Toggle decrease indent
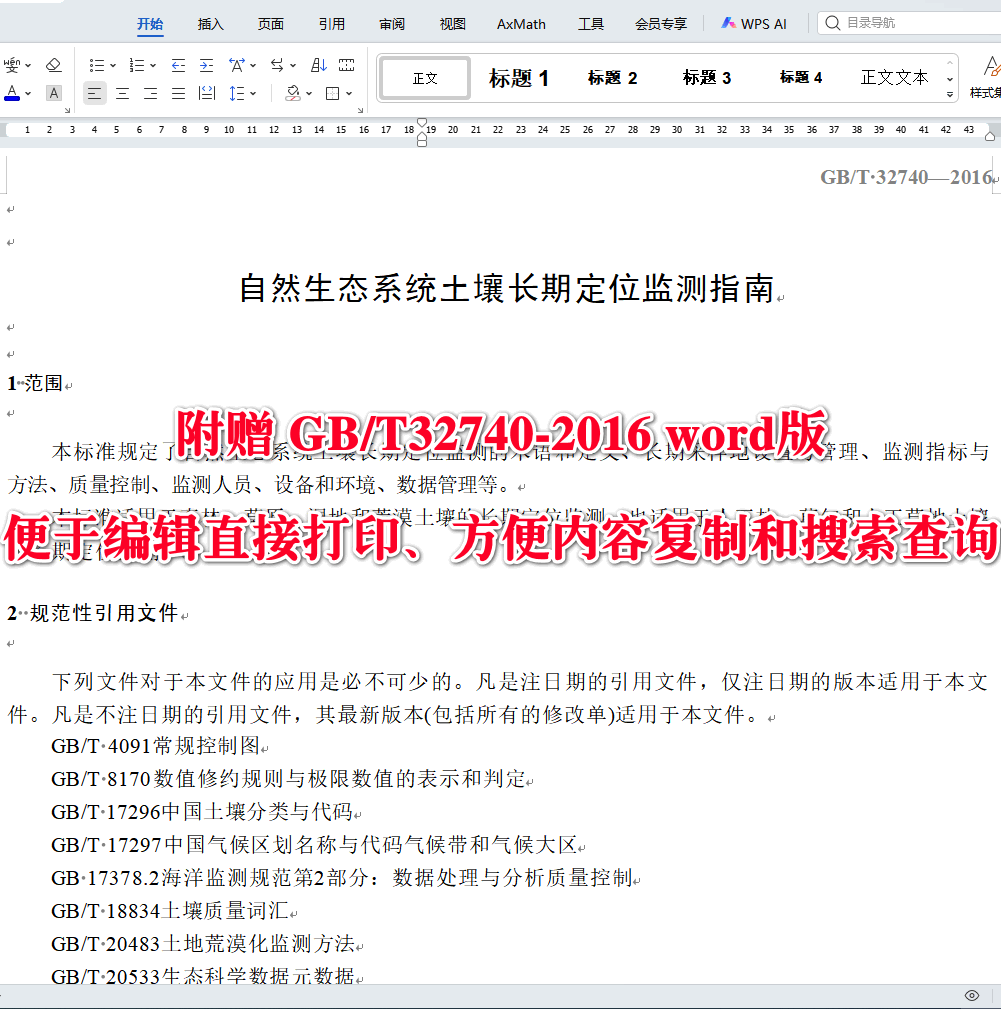This screenshot has width=1001, height=1009. [178, 66]
